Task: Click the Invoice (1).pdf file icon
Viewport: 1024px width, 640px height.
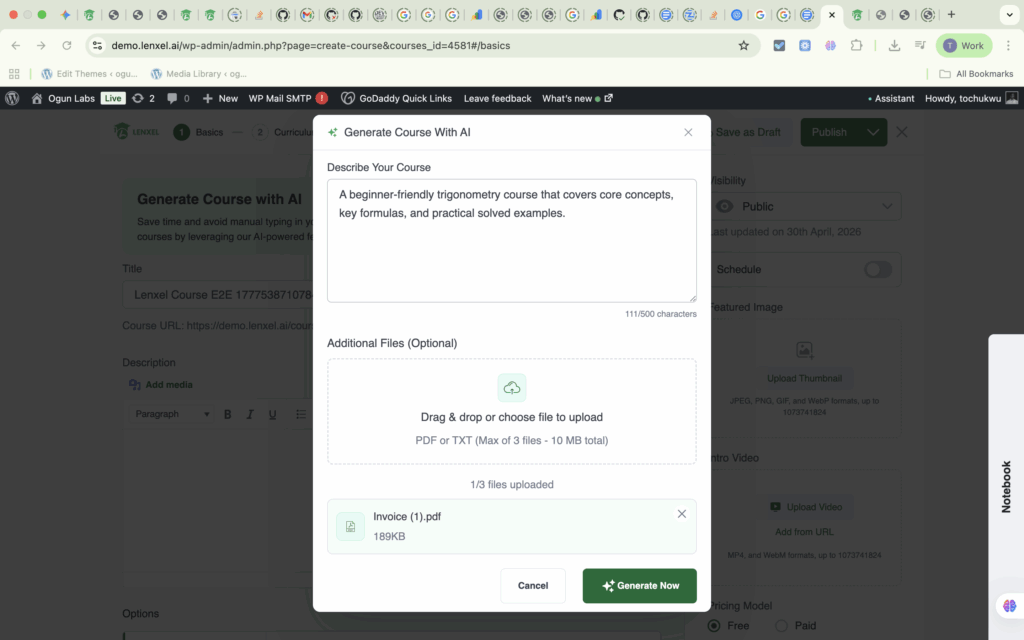Action: tap(351, 526)
